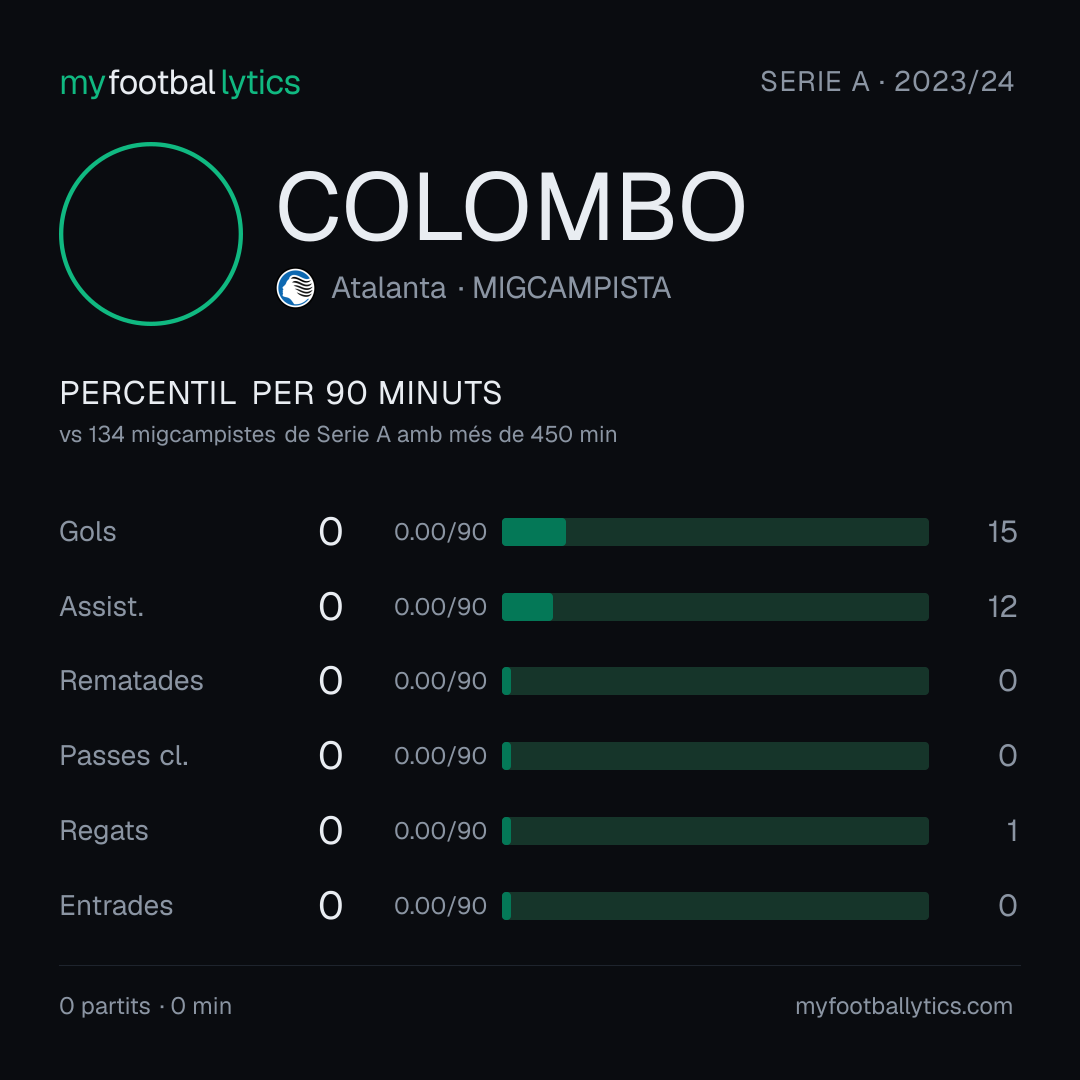Screen dimensions: 1080x1080
Task: Click the 0 partits · 0 min footer text
Action: [x=146, y=1006]
